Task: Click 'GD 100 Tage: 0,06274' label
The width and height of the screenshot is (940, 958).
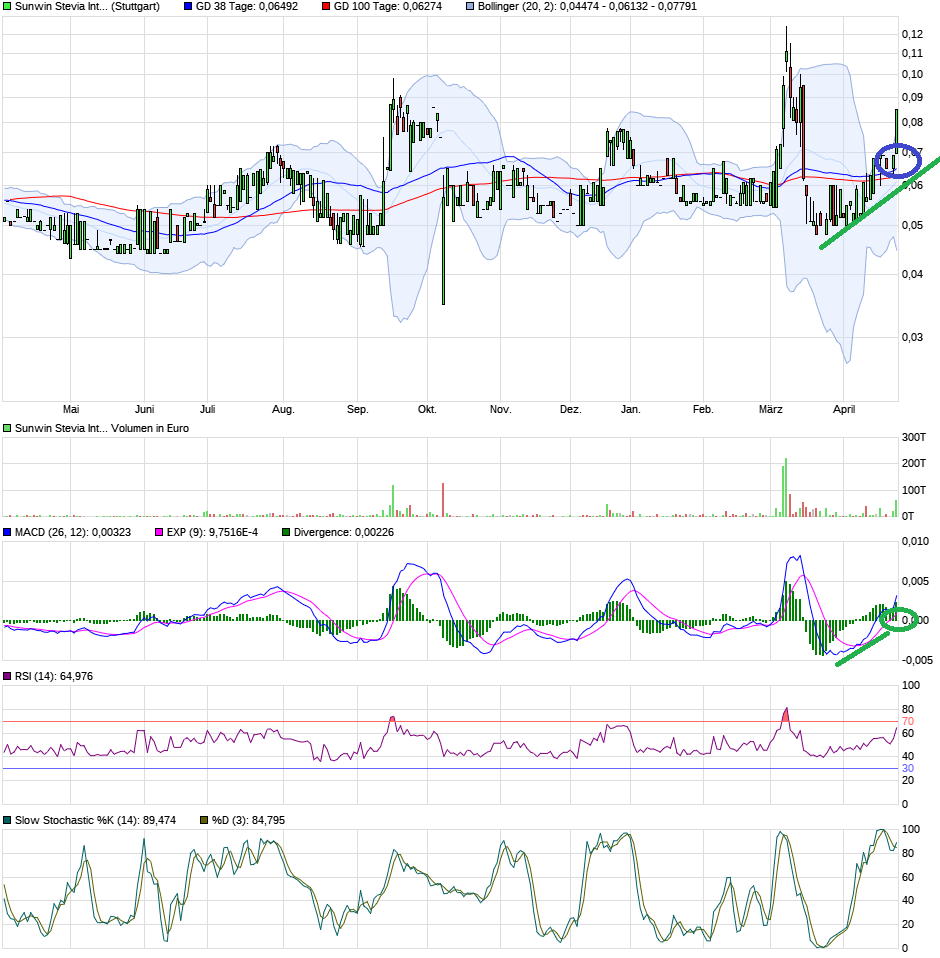Action: click(x=388, y=7)
